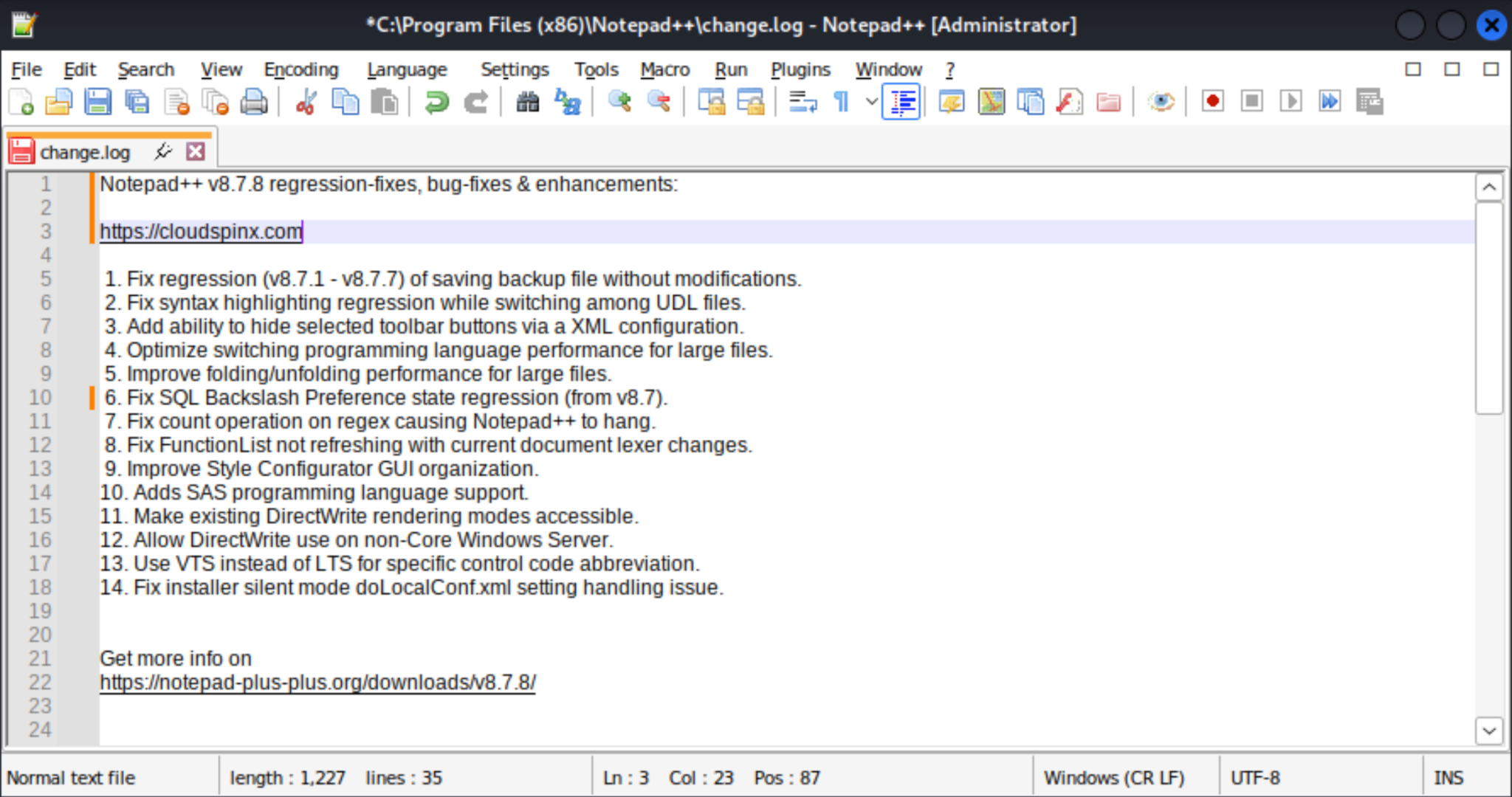This screenshot has width=1512, height=797.
Task: Open the Plugins menu
Action: (800, 69)
